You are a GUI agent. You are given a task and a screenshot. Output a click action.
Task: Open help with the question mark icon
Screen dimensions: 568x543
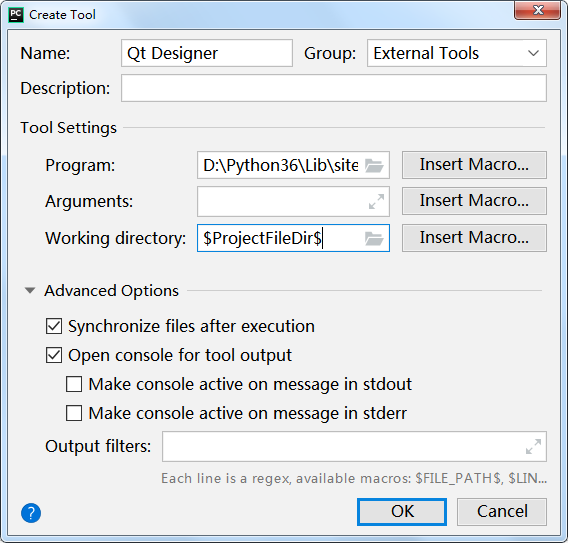[x=31, y=513]
